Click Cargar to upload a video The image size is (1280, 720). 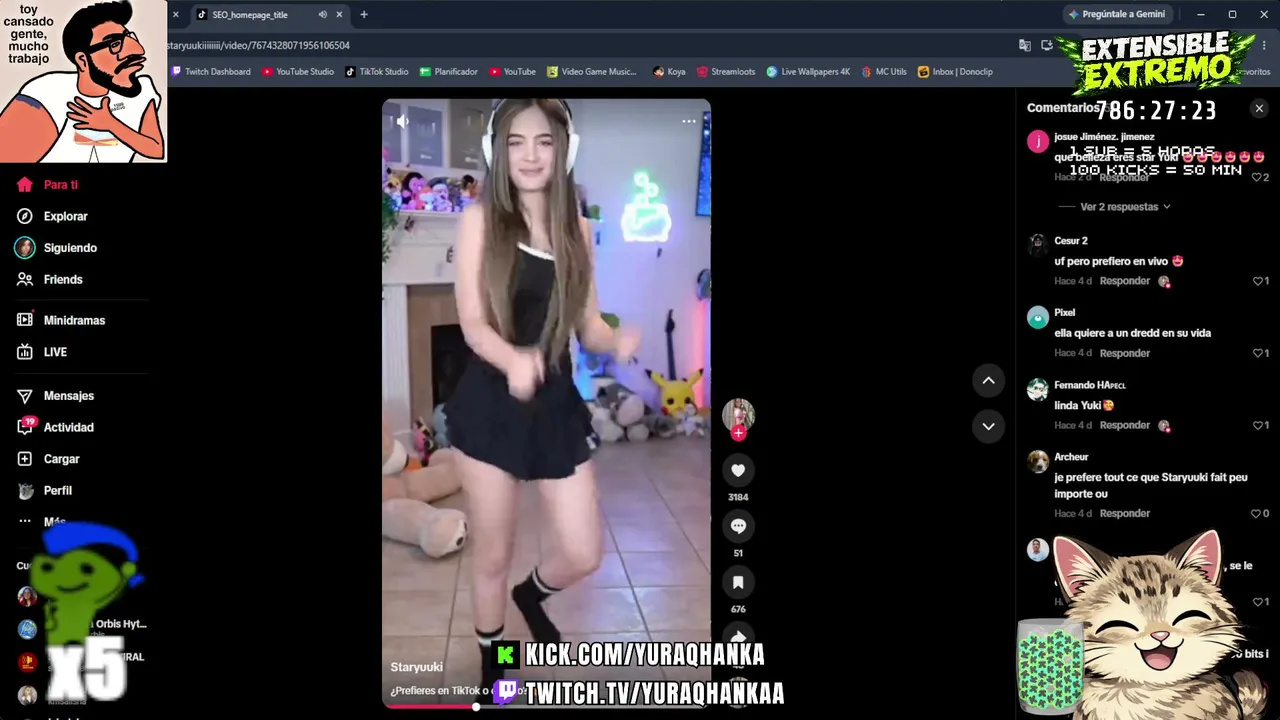[x=48, y=459]
